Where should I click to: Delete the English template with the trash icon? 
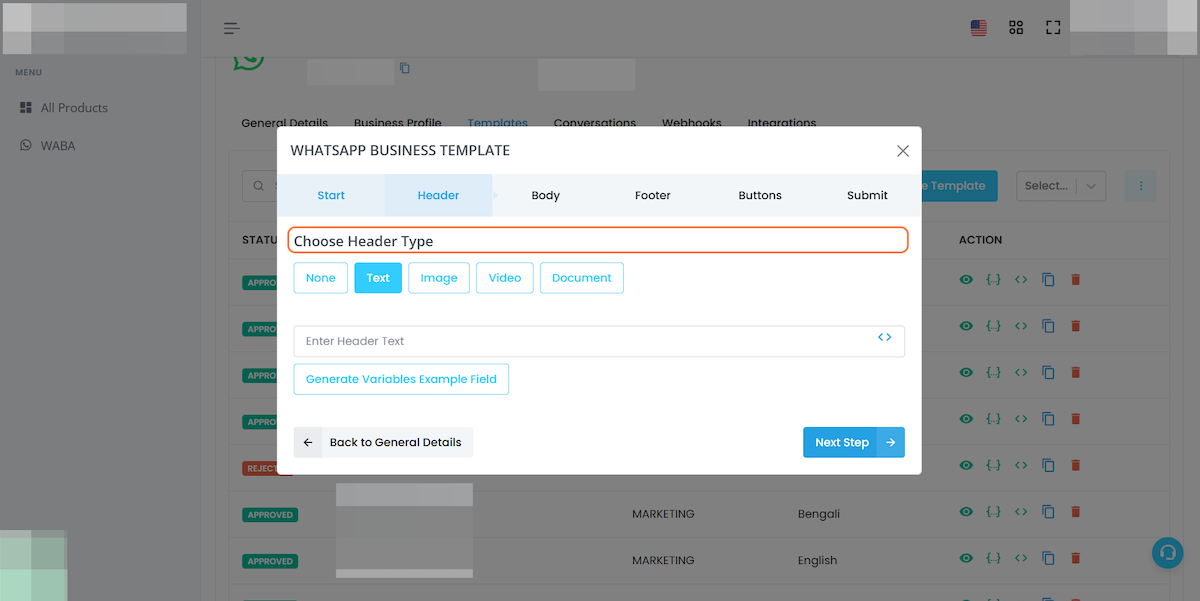[x=1076, y=558]
